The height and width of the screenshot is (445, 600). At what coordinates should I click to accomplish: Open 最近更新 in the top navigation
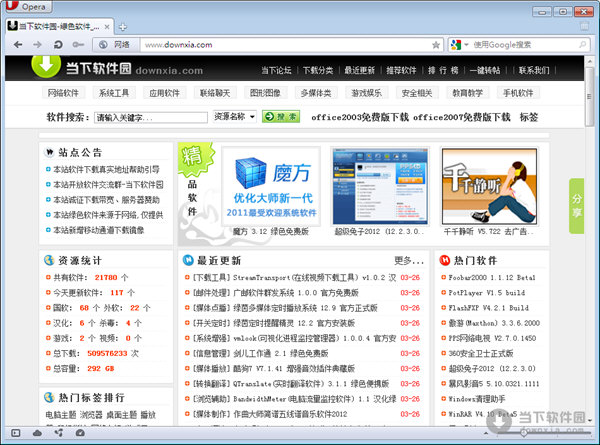coord(359,70)
